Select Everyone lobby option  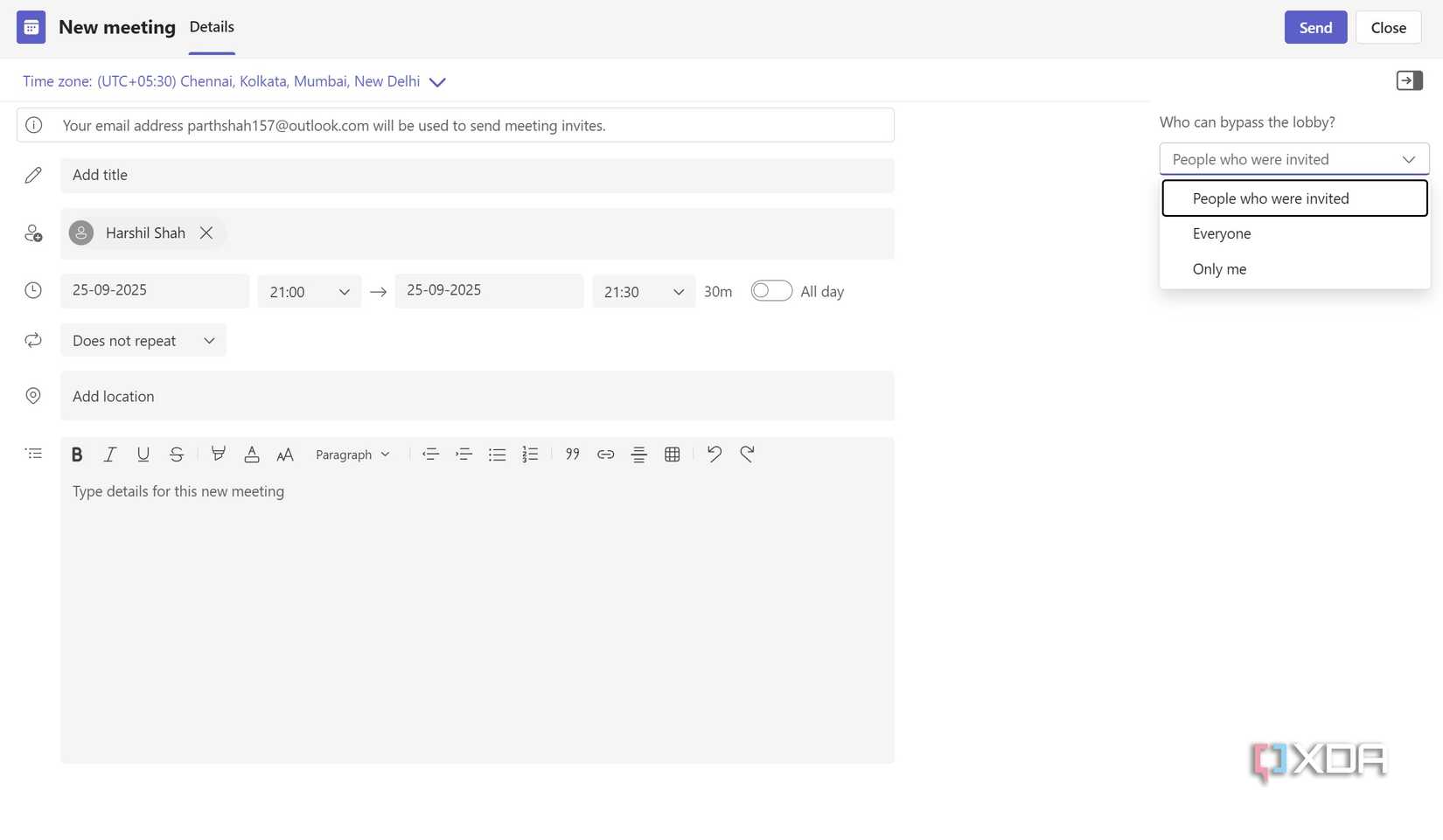[x=1294, y=233]
